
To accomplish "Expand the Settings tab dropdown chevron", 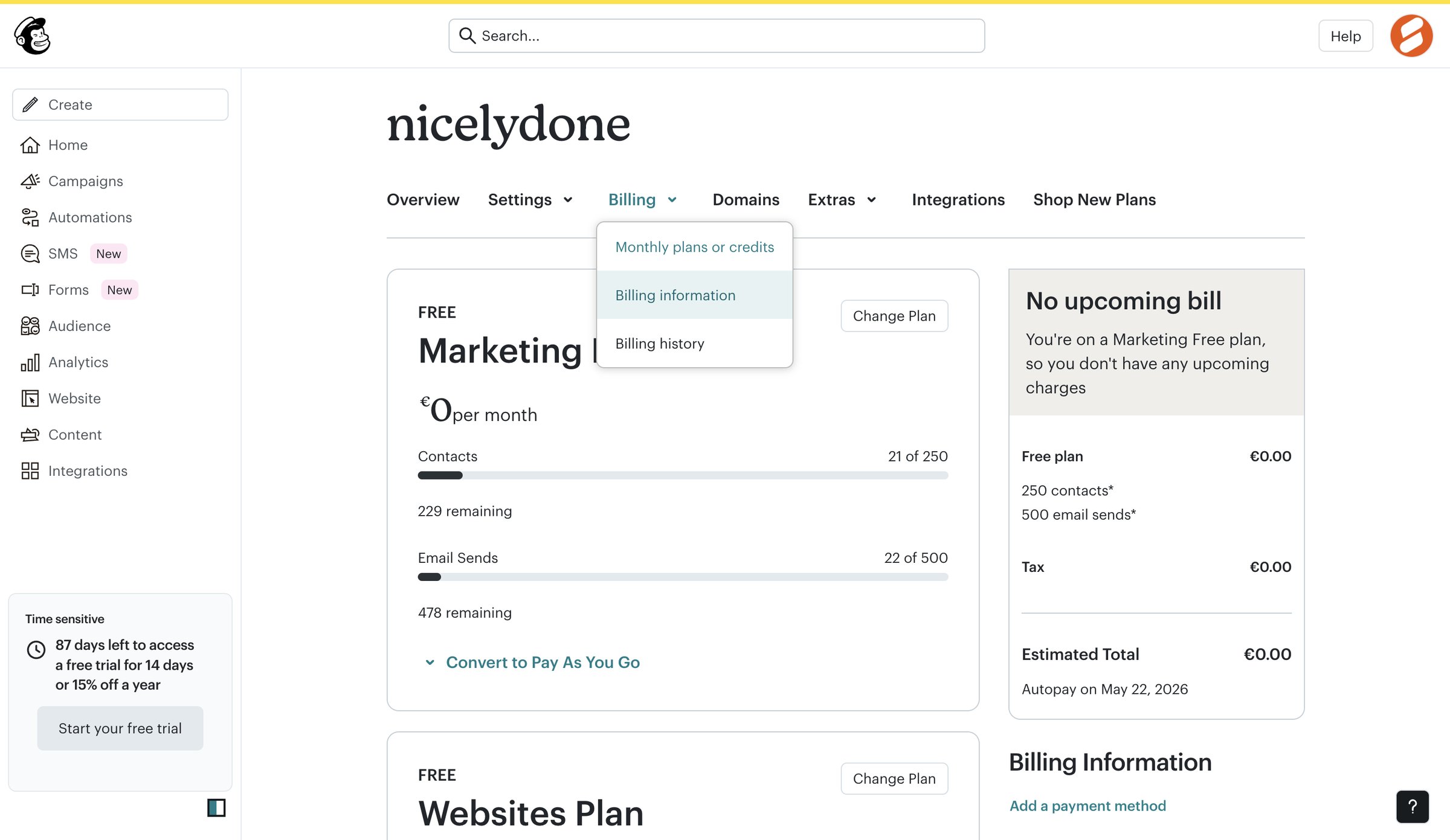I will [568, 200].
